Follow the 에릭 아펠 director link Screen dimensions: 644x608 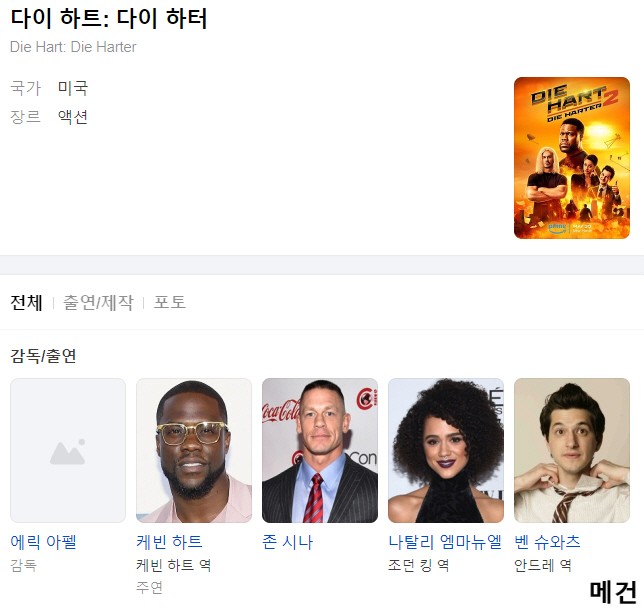tap(44, 542)
